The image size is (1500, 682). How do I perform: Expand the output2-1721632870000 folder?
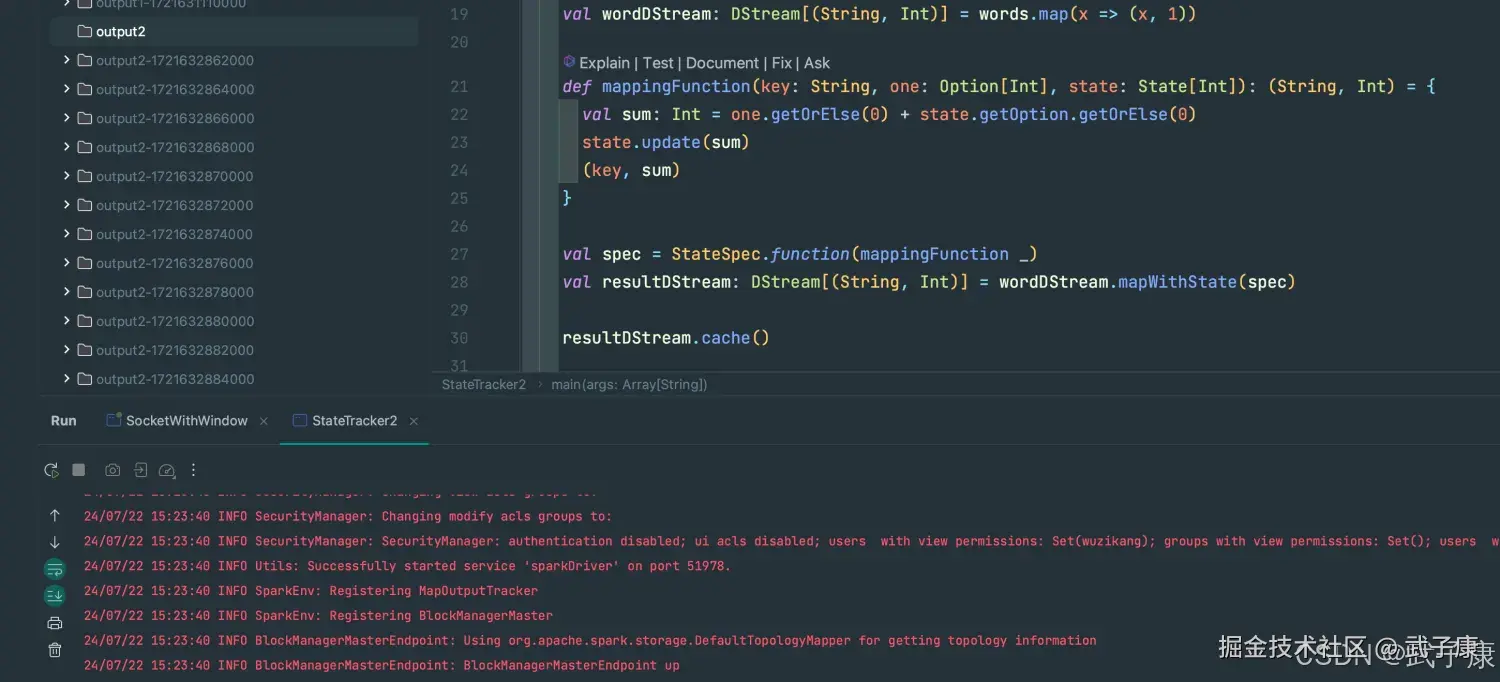coord(67,176)
